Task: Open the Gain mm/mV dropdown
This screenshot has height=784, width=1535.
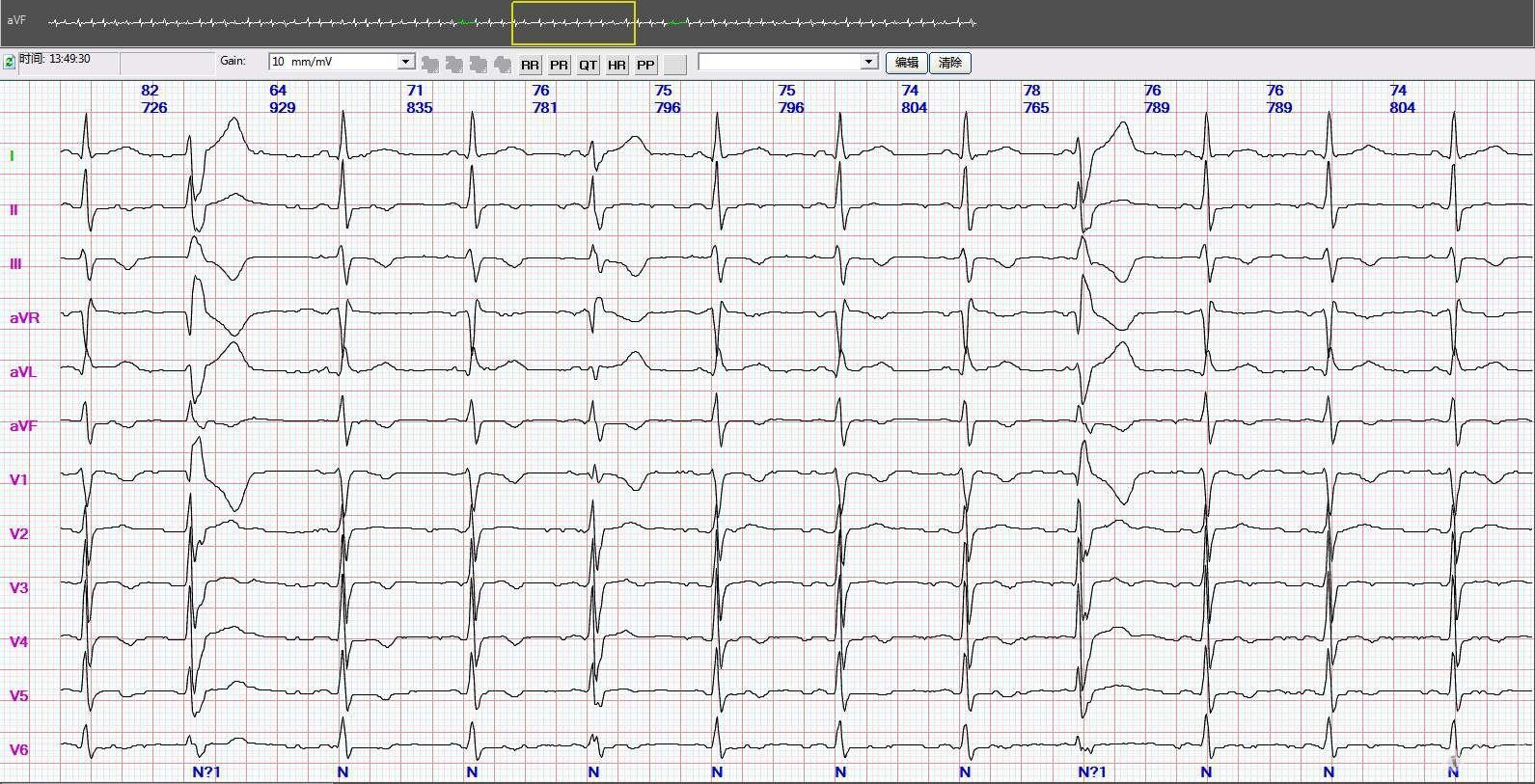Action: [x=405, y=62]
